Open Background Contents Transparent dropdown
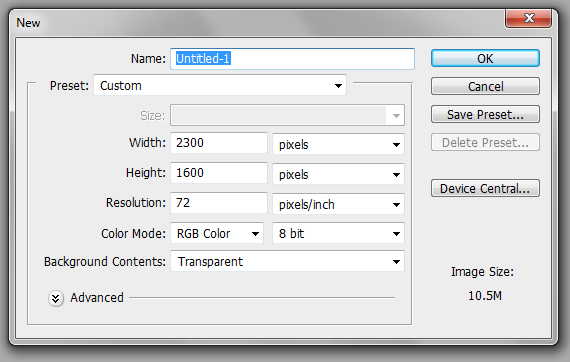570x362 pixels. pos(287,261)
